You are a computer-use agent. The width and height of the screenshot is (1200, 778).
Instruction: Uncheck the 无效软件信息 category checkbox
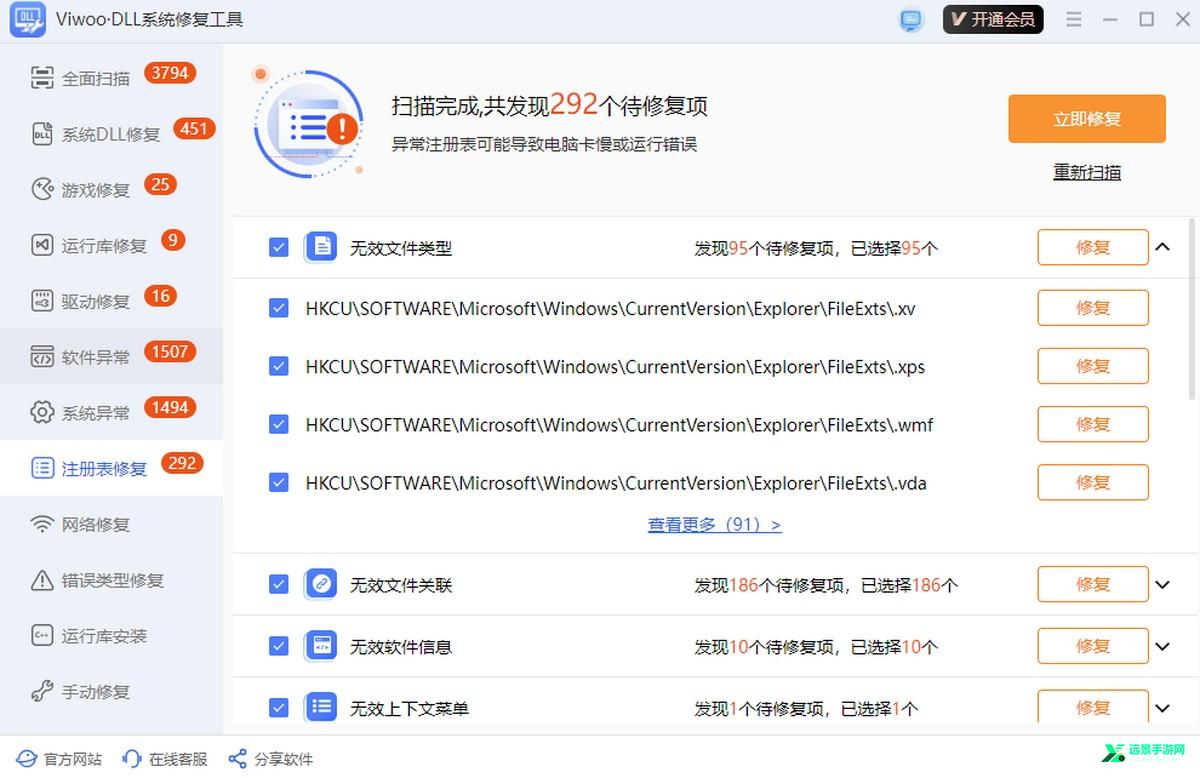tap(279, 646)
